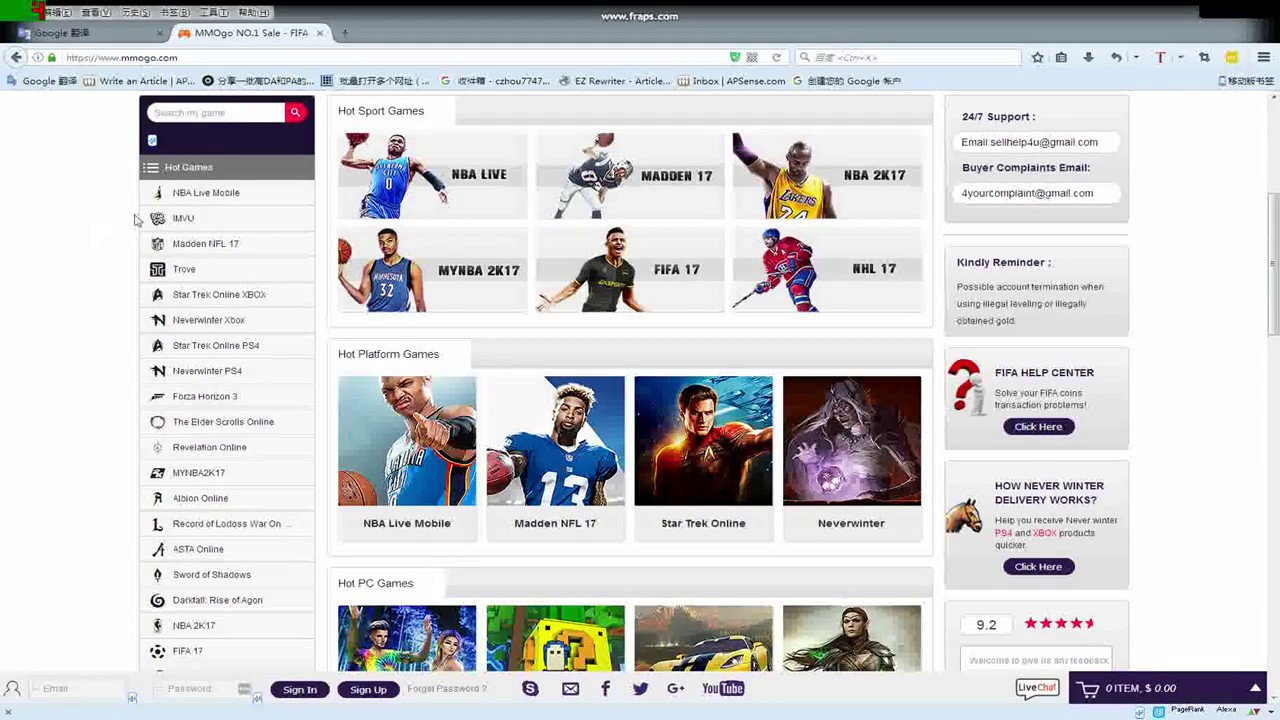Open the Neverwinter platform game card

tap(852, 458)
